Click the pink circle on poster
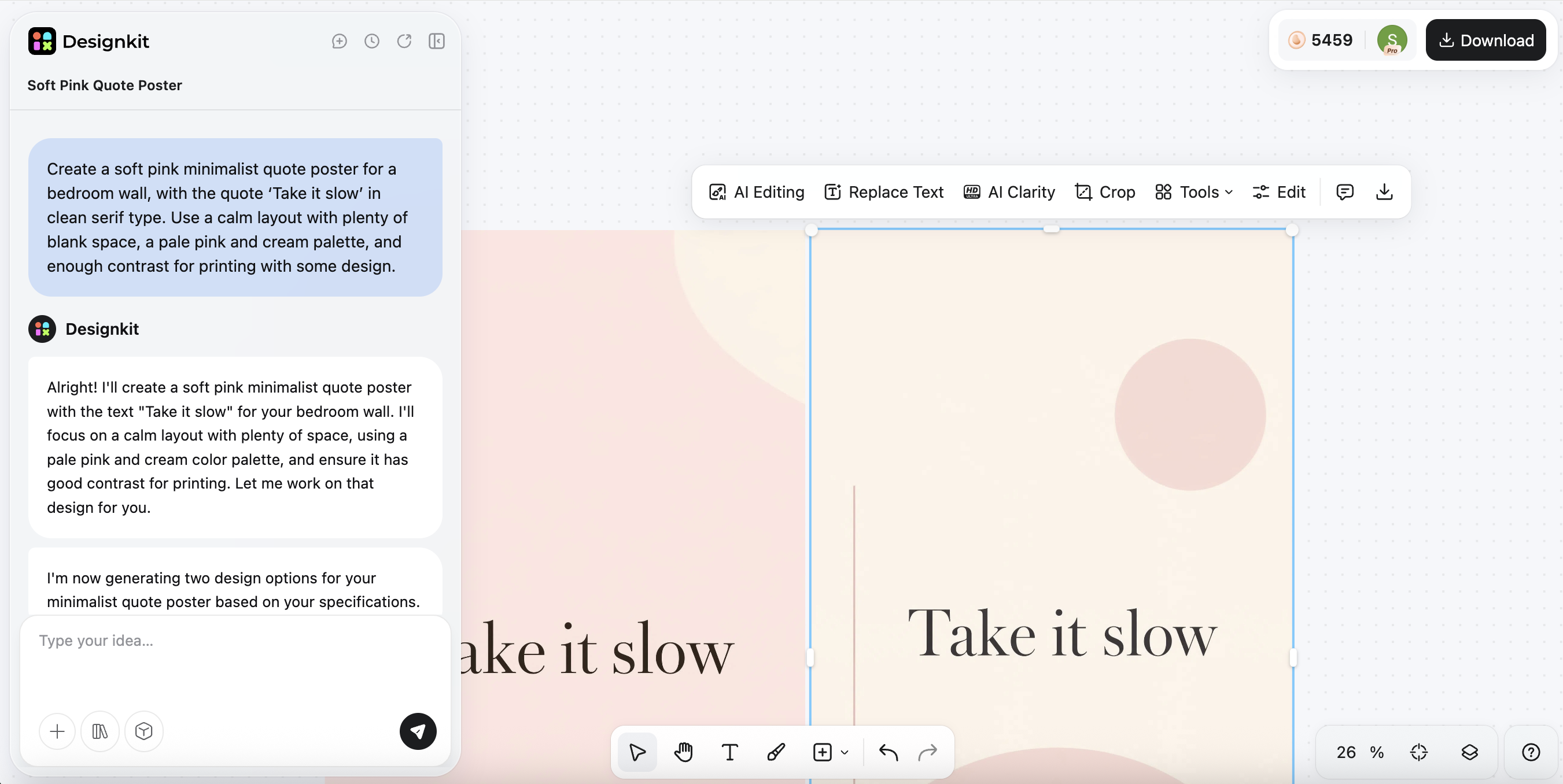1563x784 pixels. point(1190,414)
